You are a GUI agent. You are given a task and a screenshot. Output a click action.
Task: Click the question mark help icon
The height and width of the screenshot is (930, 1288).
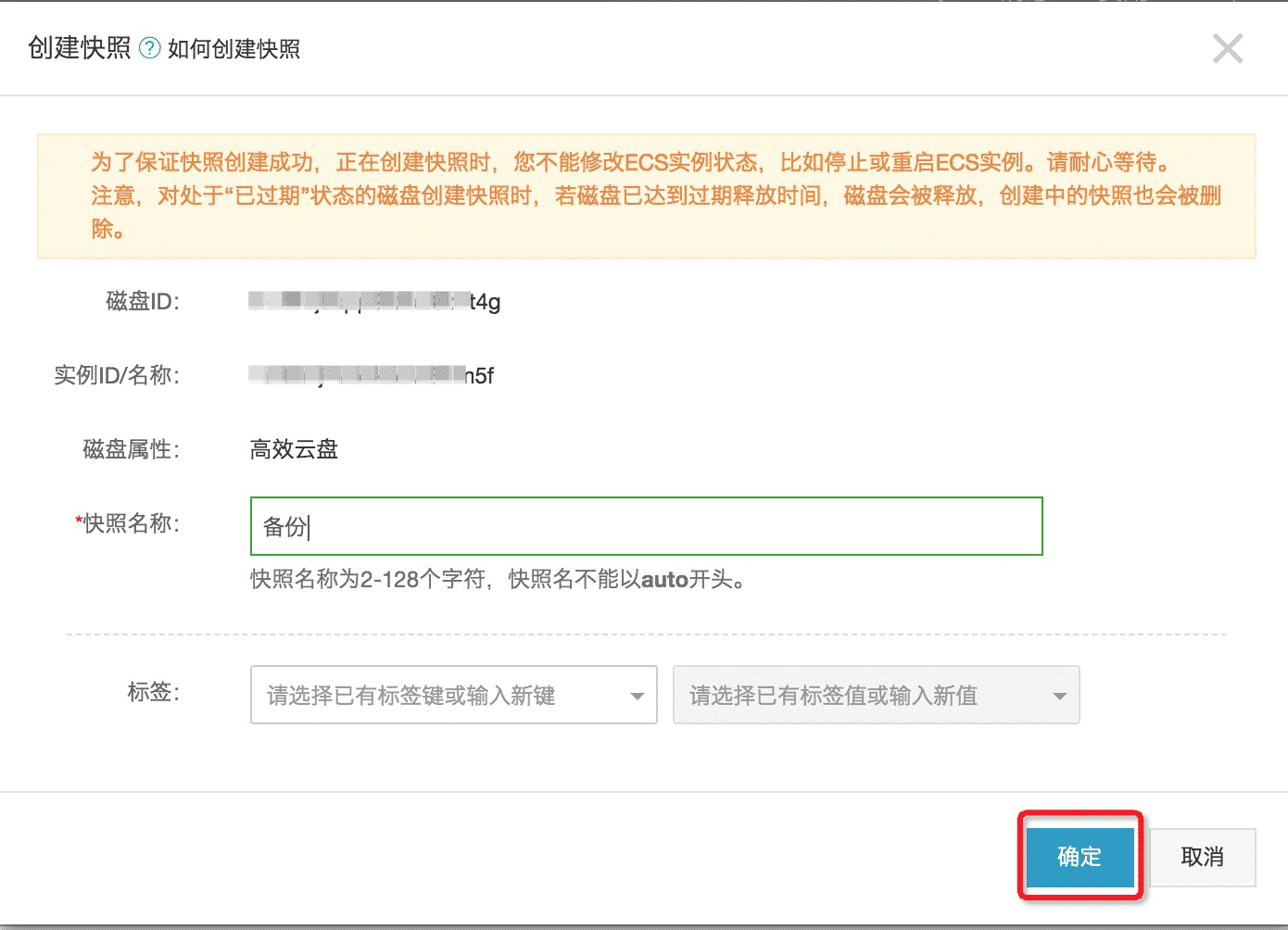(149, 48)
